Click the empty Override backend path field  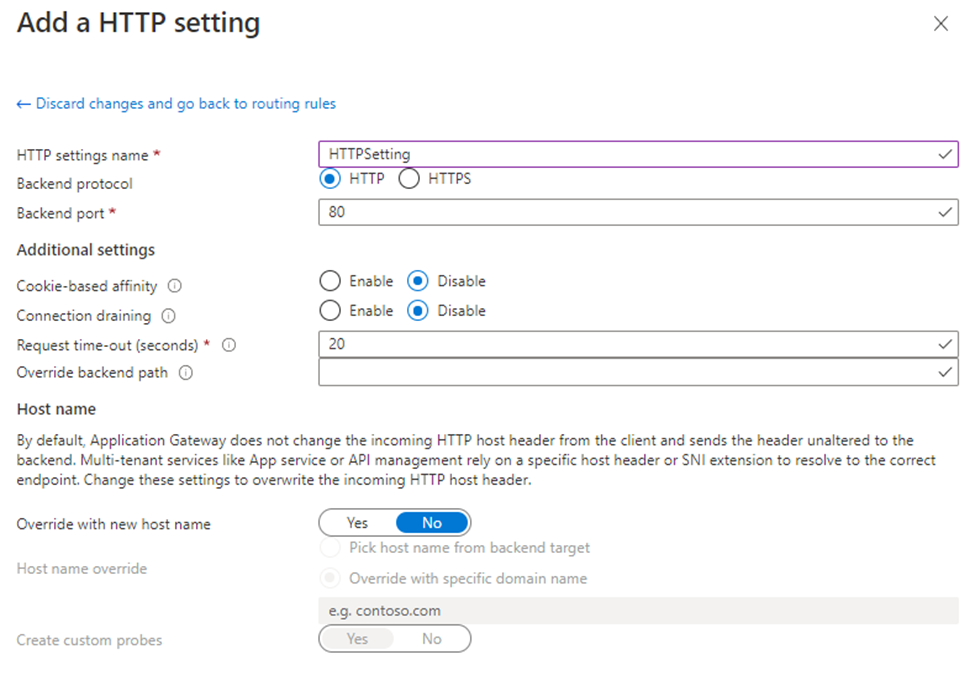[638, 373]
